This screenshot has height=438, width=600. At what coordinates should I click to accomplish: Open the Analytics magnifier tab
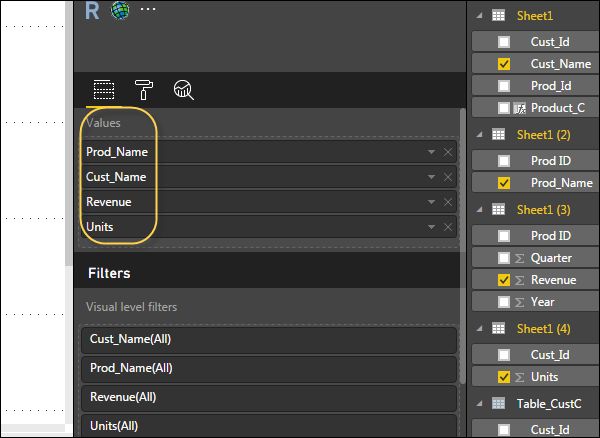(x=184, y=90)
